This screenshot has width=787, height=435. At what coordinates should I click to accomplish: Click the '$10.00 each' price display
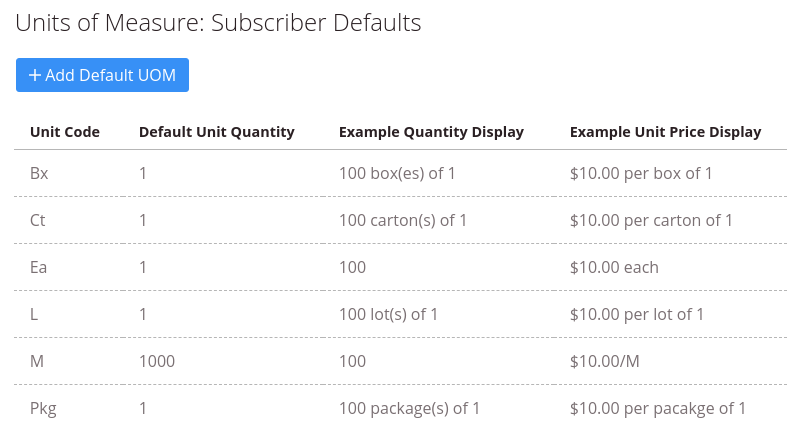coord(614,267)
